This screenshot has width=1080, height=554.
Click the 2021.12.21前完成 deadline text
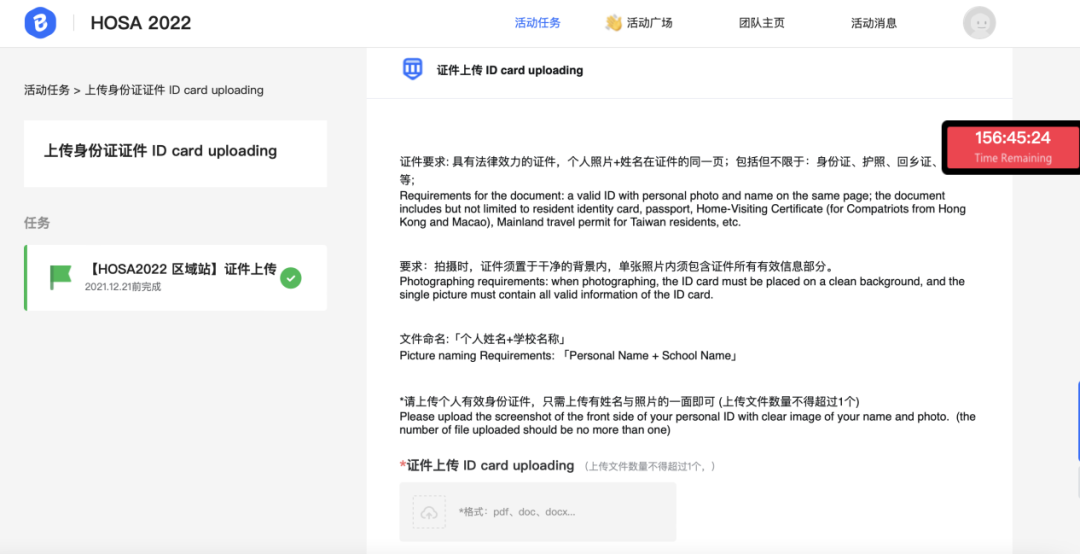(x=123, y=287)
